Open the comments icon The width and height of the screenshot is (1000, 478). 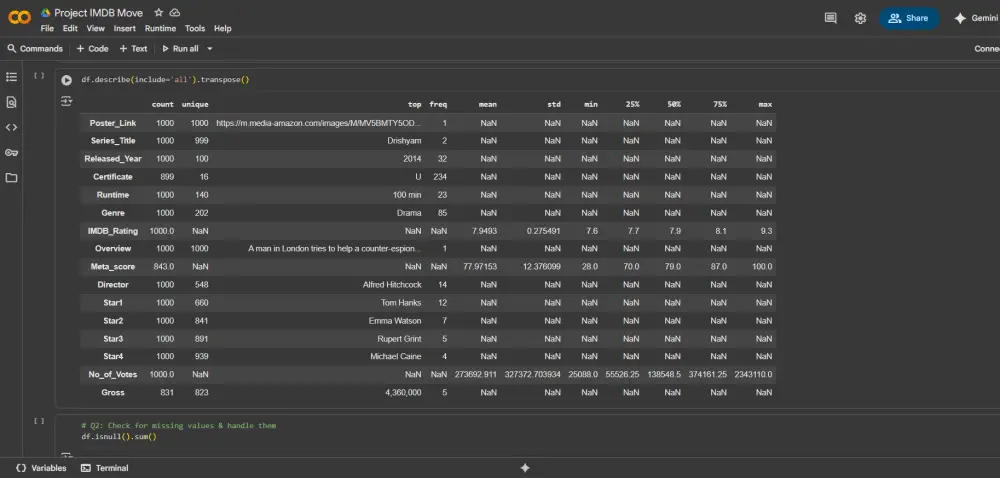pos(830,18)
